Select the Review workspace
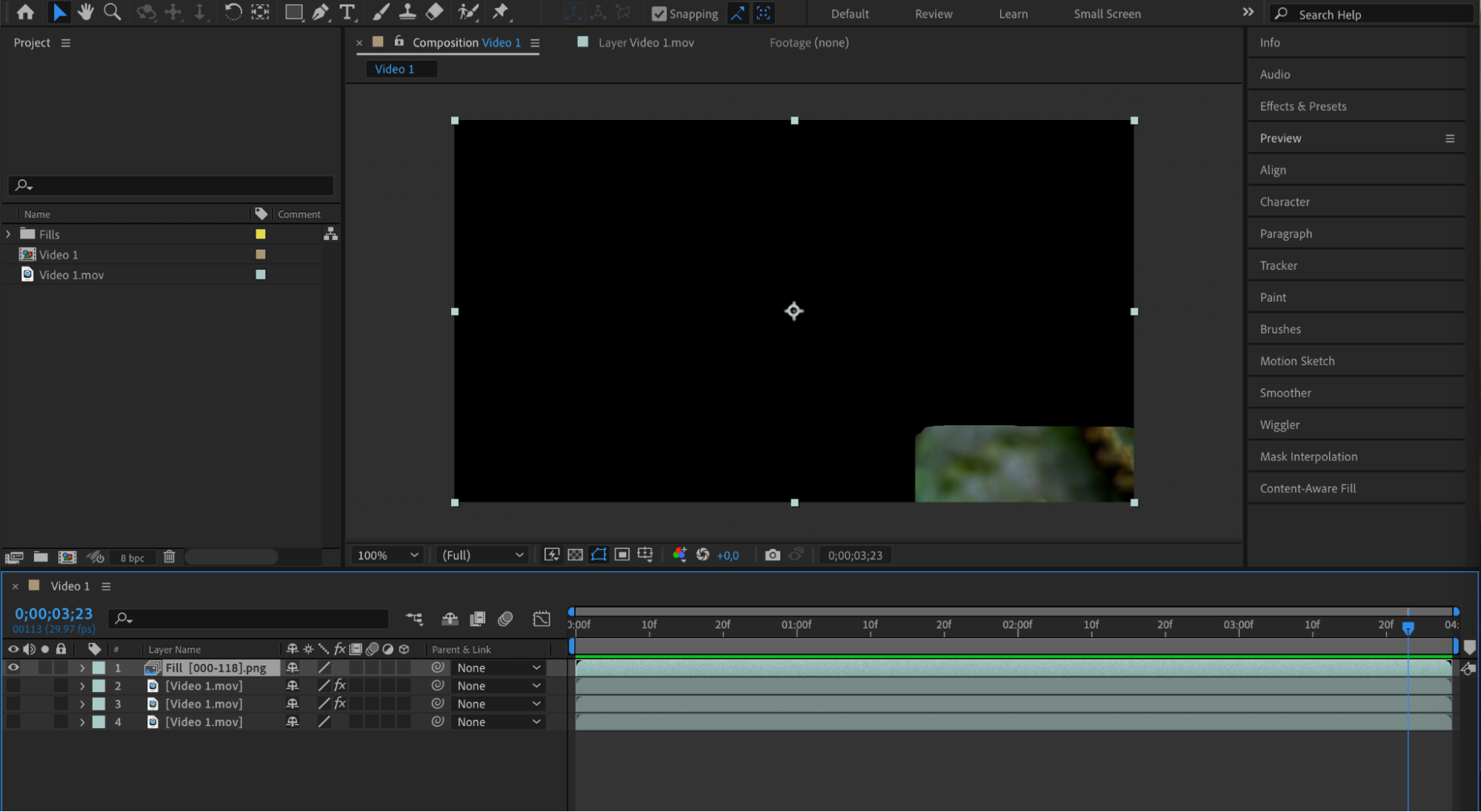1481x812 pixels. coord(933,13)
